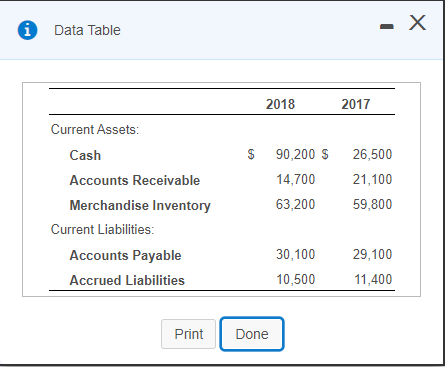The width and height of the screenshot is (445, 367).
Task: Select the Cash row label
Action: coord(85,155)
